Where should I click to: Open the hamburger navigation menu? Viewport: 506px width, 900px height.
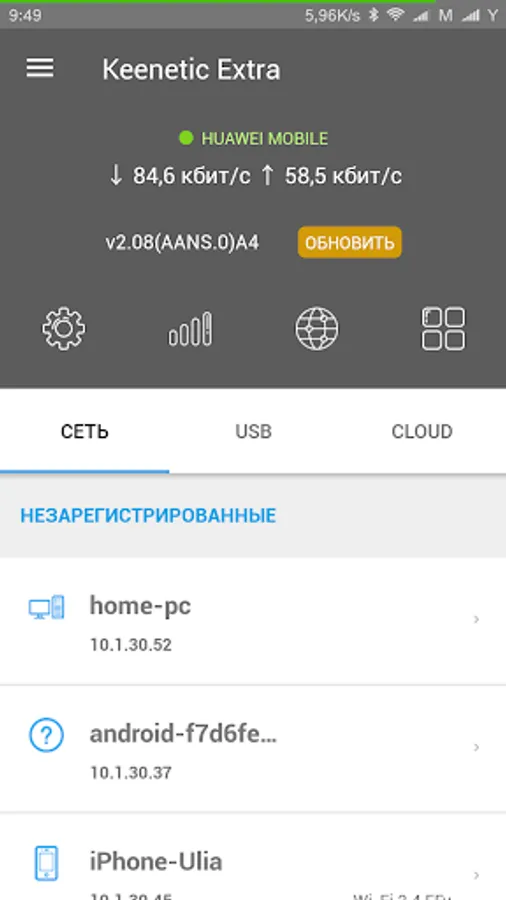click(40, 69)
